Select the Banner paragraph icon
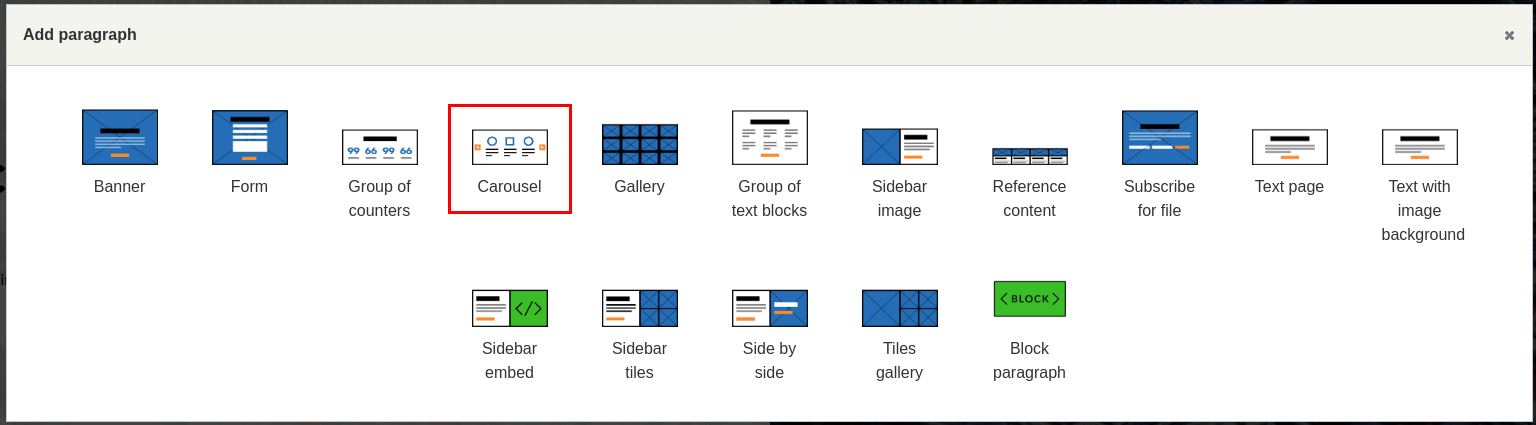The width and height of the screenshot is (1536, 425). coord(120,137)
